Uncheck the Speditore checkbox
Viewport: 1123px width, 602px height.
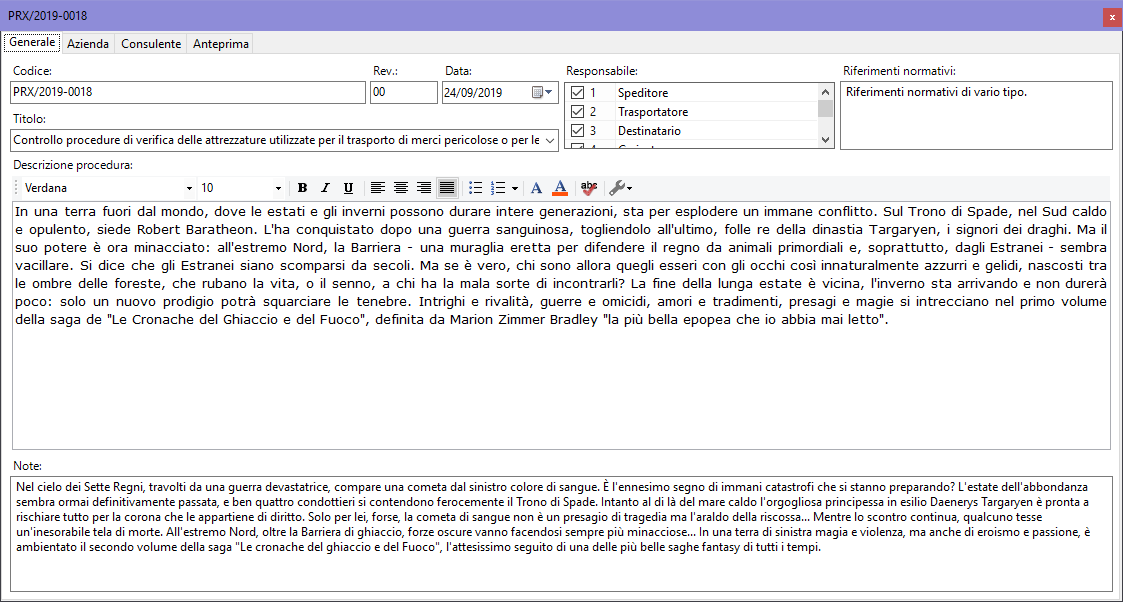577,93
